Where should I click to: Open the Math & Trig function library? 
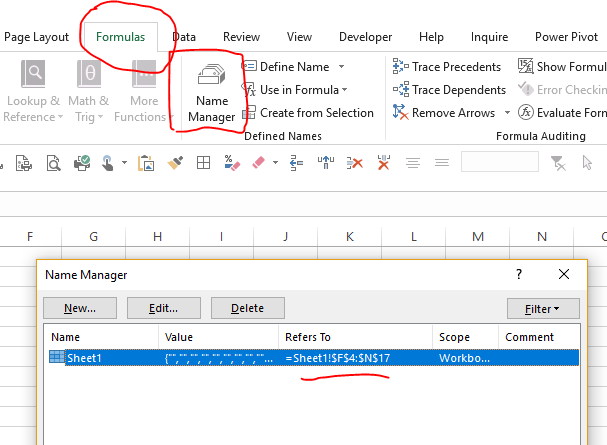point(89,91)
